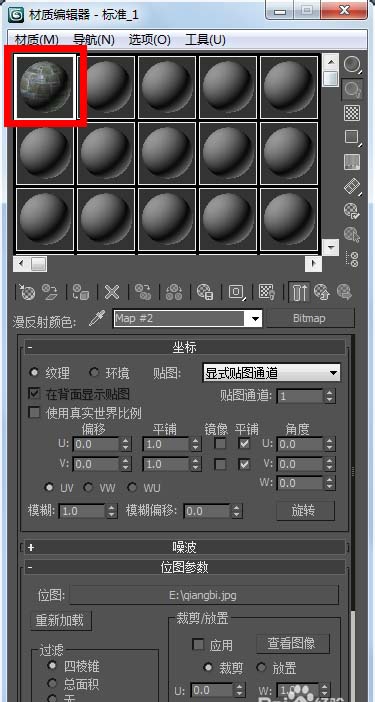Click the 贴图通道 spinner arrows
The height and width of the screenshot is (702, 375).
pyautogui.click(x=330, y=396)
